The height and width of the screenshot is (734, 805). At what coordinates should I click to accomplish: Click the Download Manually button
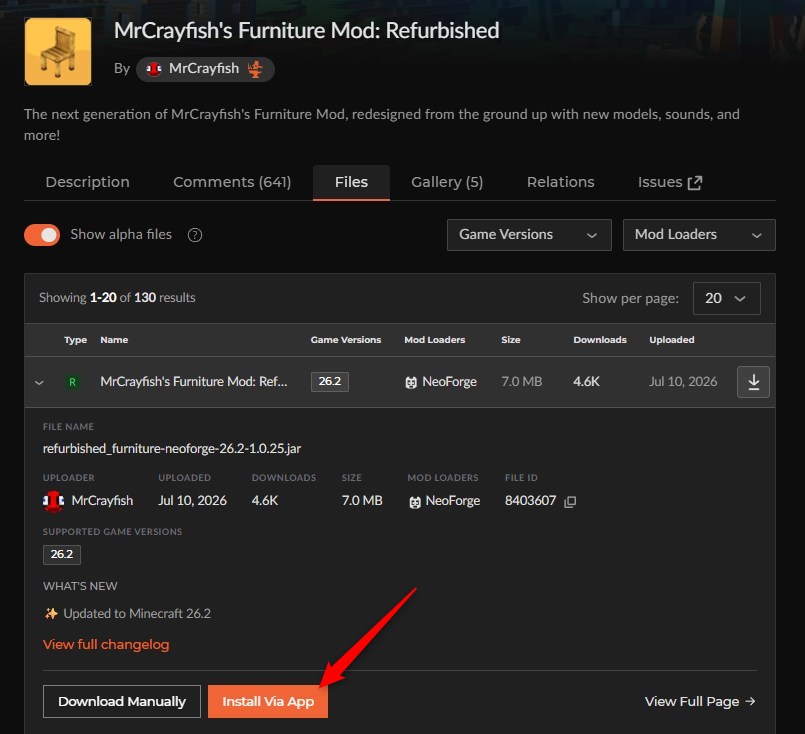[122, 702]
